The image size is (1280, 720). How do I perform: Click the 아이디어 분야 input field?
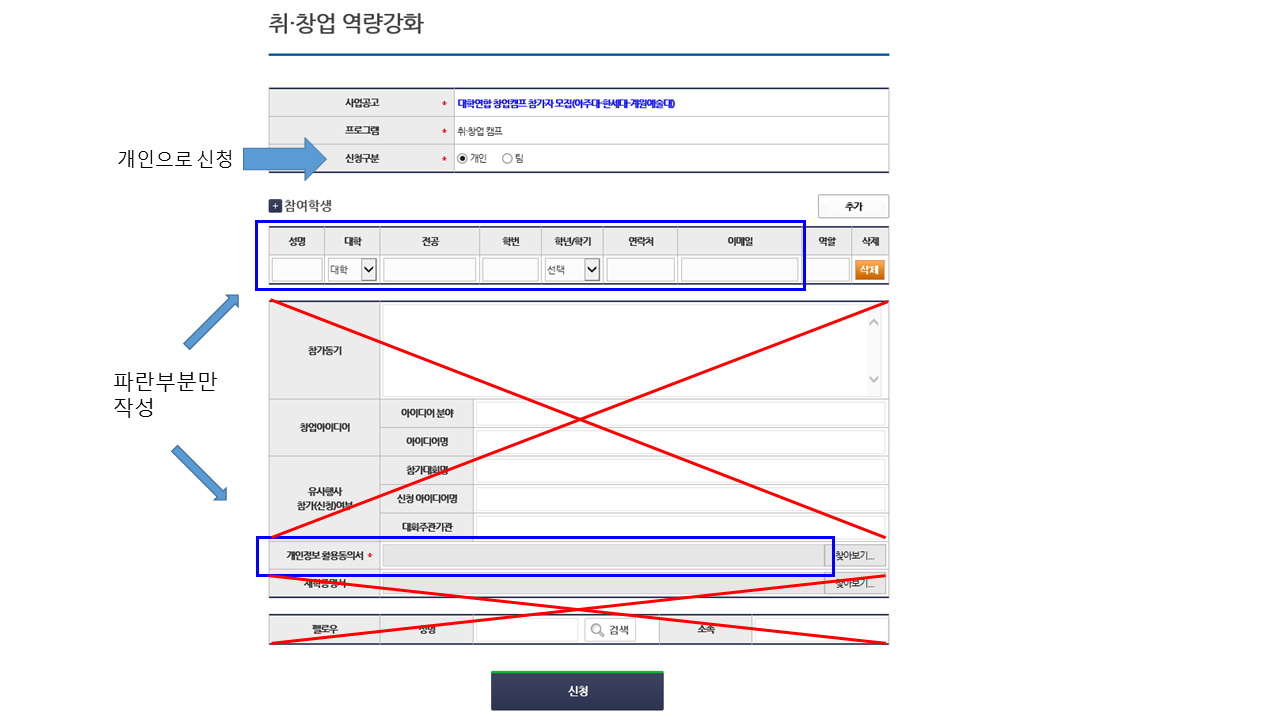(680, 413)
